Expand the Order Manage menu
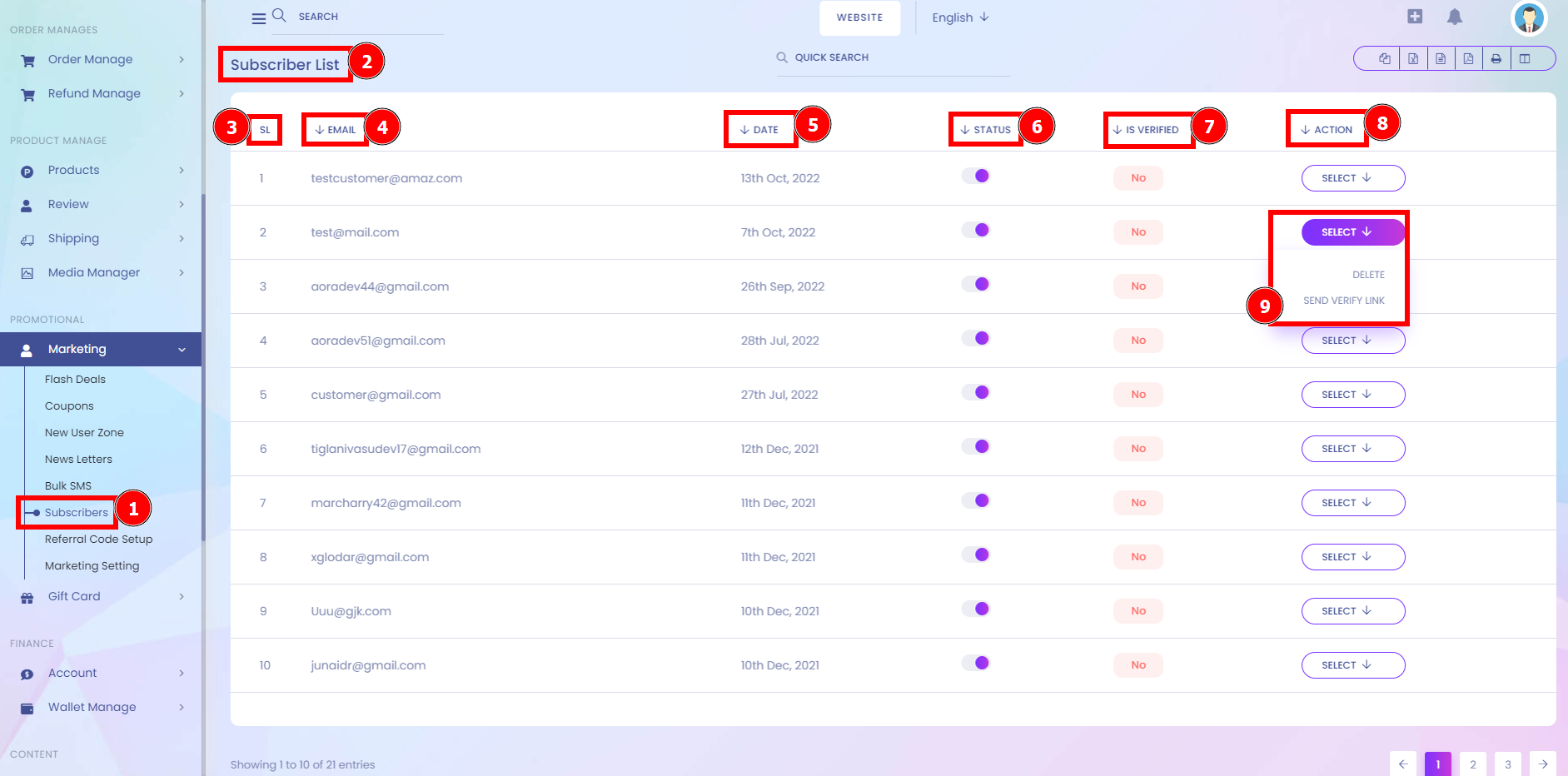The width and height of the screenshot is (1568, 776). (101, 60)
